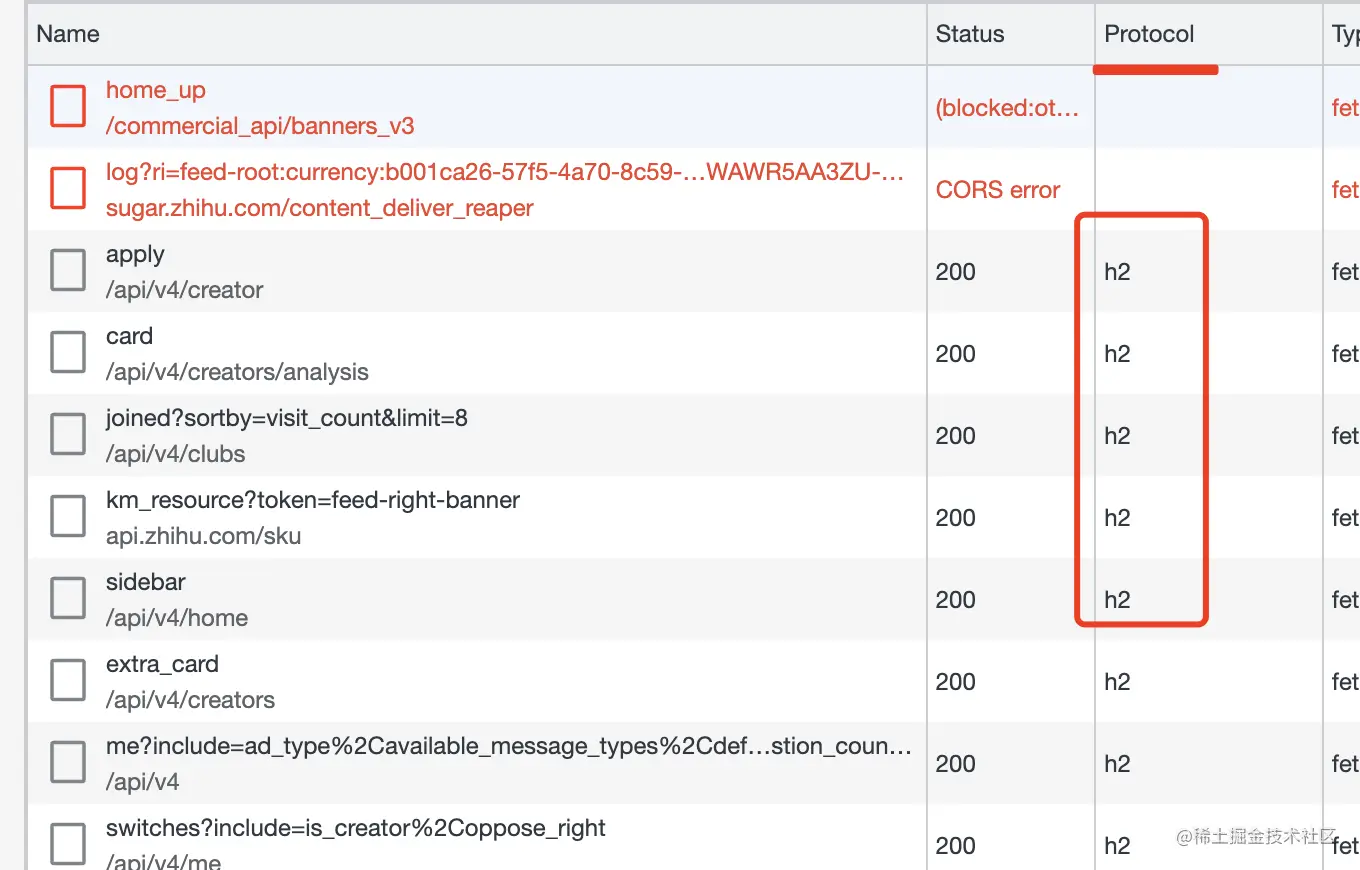Click the icon beside me?include=ad_type request
Image resolution: width=1360 pixels, height=870 pixels.
click(x=68, y=762)
